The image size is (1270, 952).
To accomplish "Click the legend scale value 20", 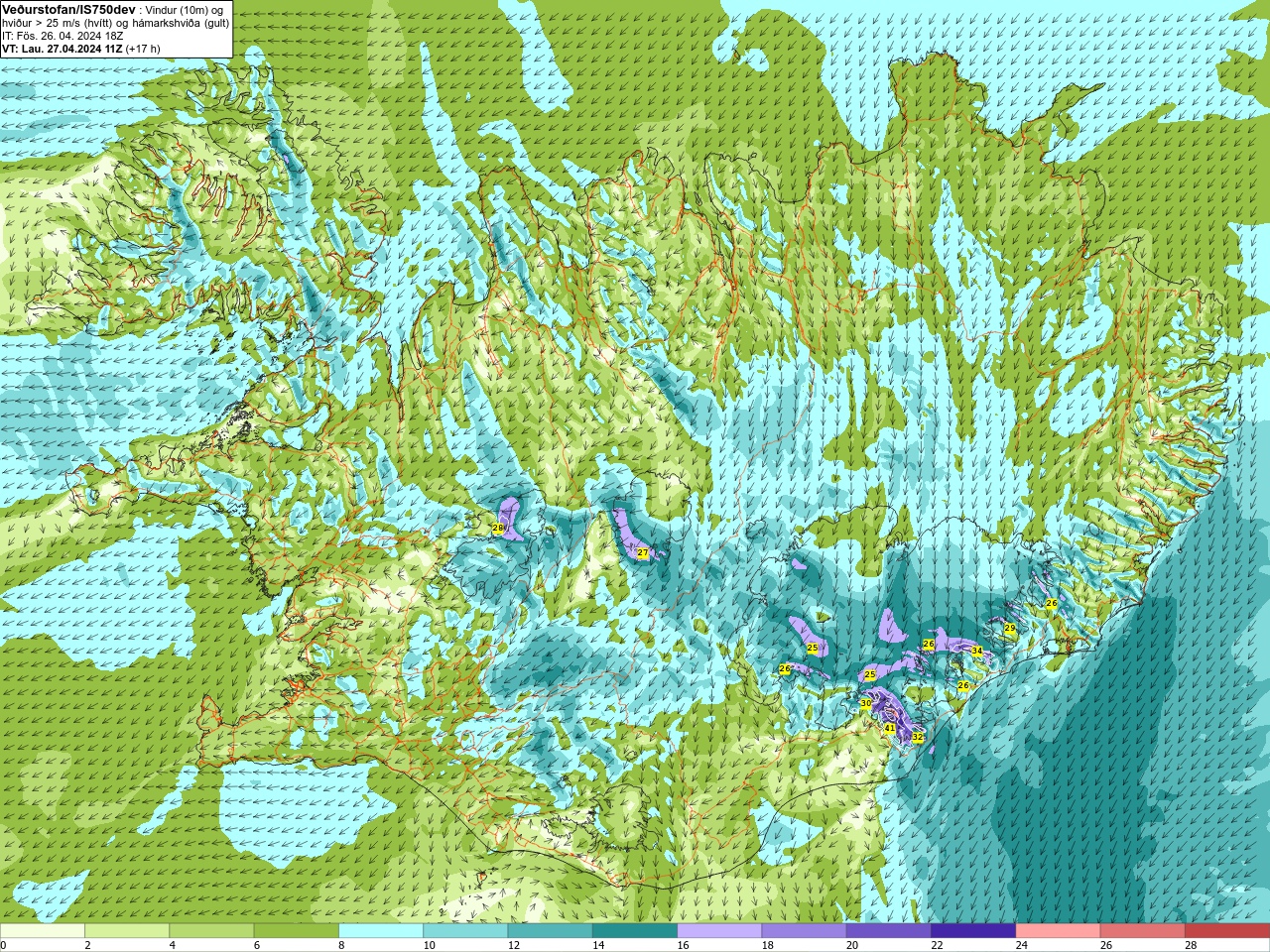I will point(852,945).
